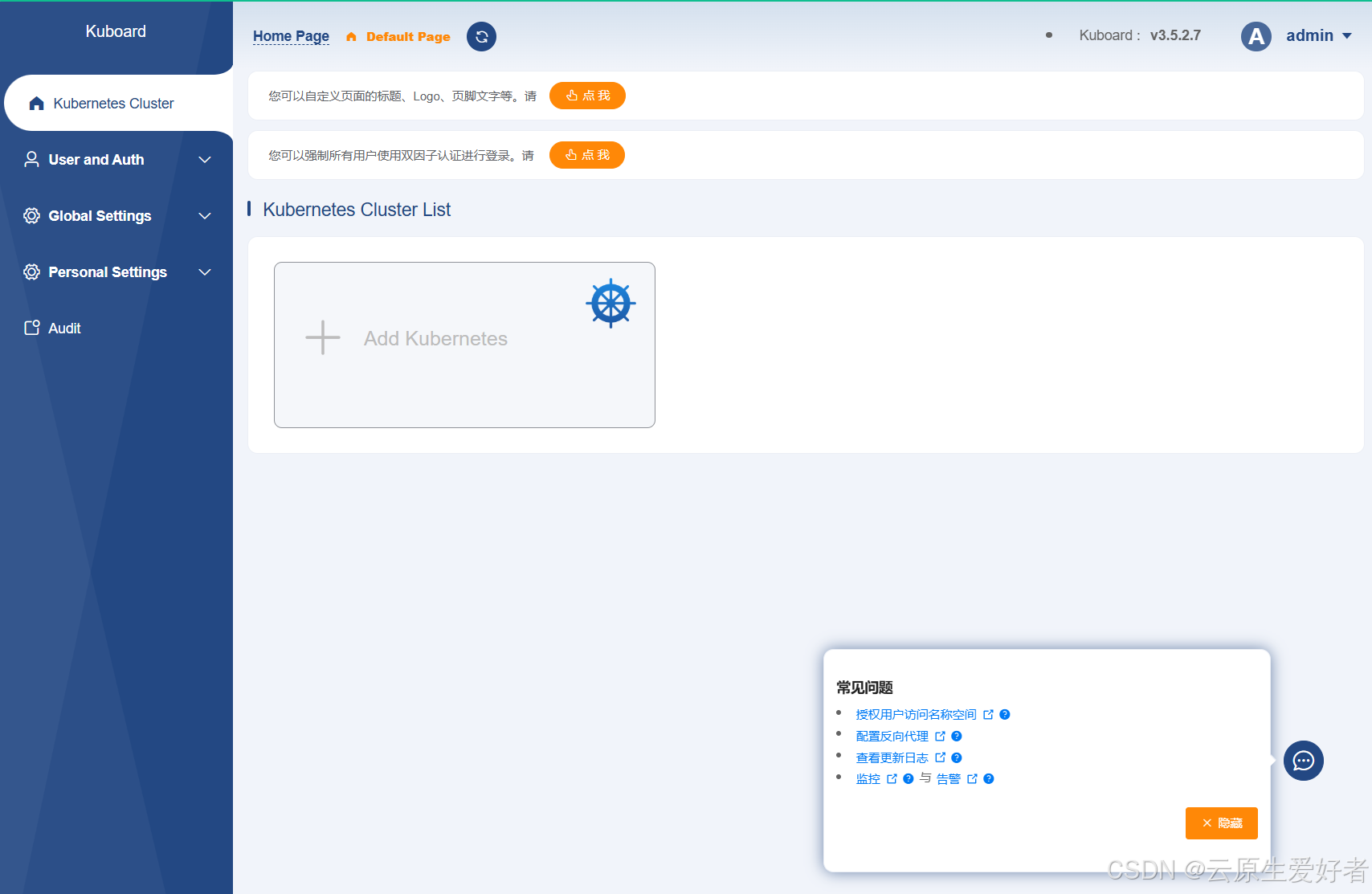Click the admin avatar circle with letter A
The image size is (1372, 894).
click(1256, 36)
